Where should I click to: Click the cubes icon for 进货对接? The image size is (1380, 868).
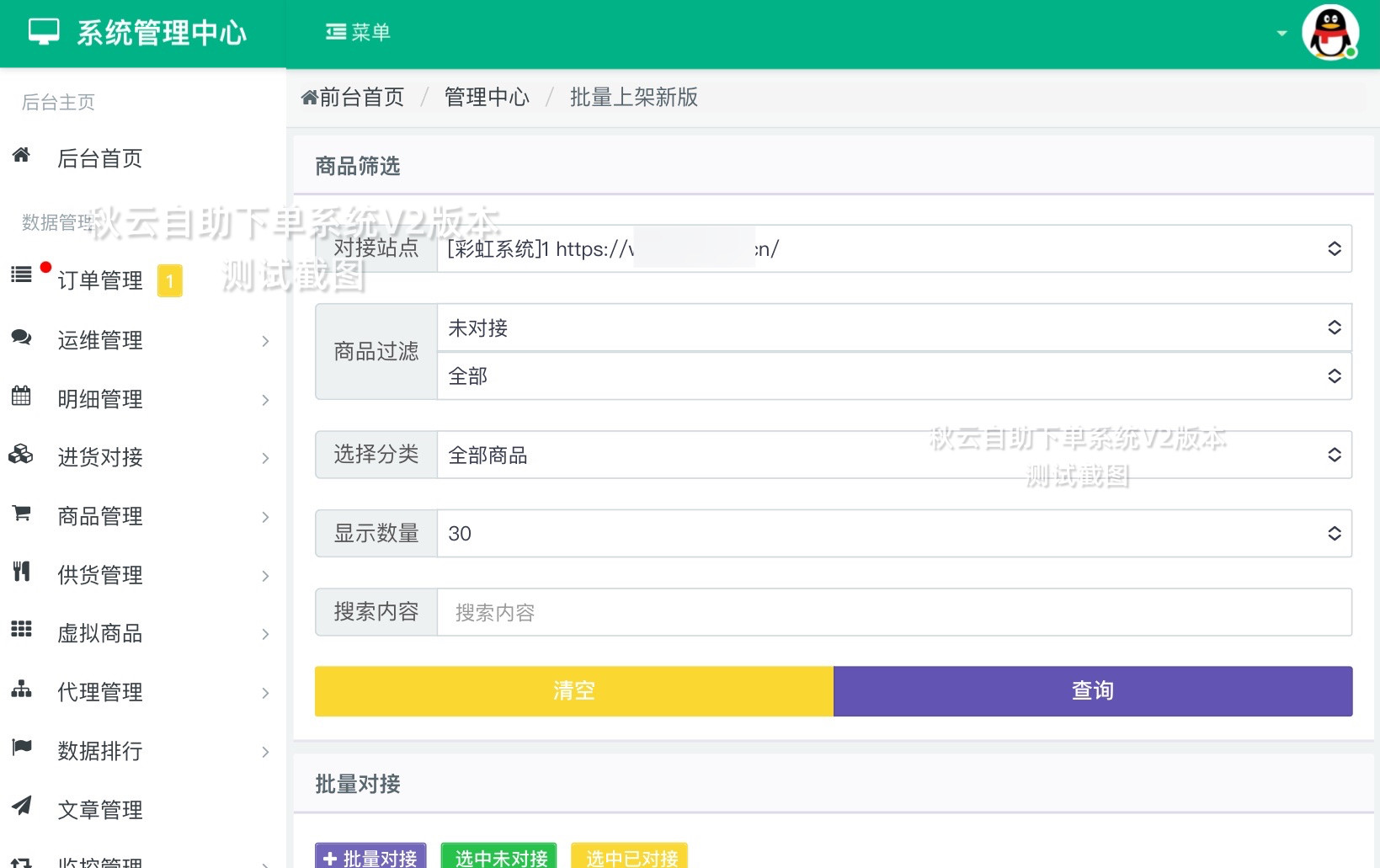click(21, 457)
